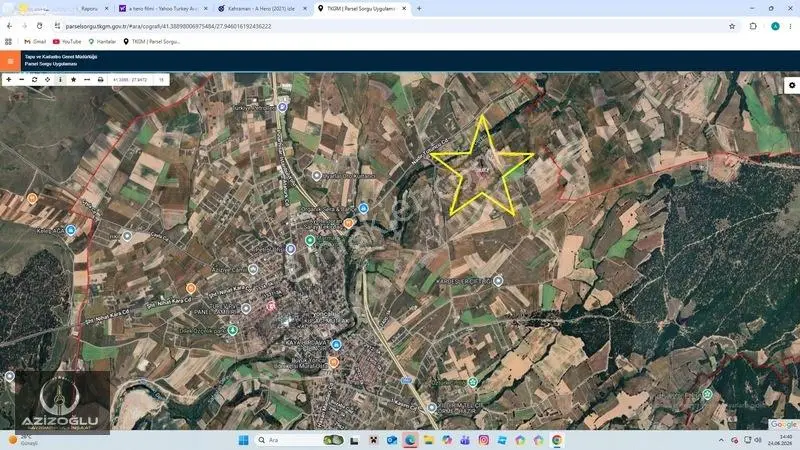Switch to the a hero filmi Yahoo tab
800x450 pixels.
click(x=162, y=9)
